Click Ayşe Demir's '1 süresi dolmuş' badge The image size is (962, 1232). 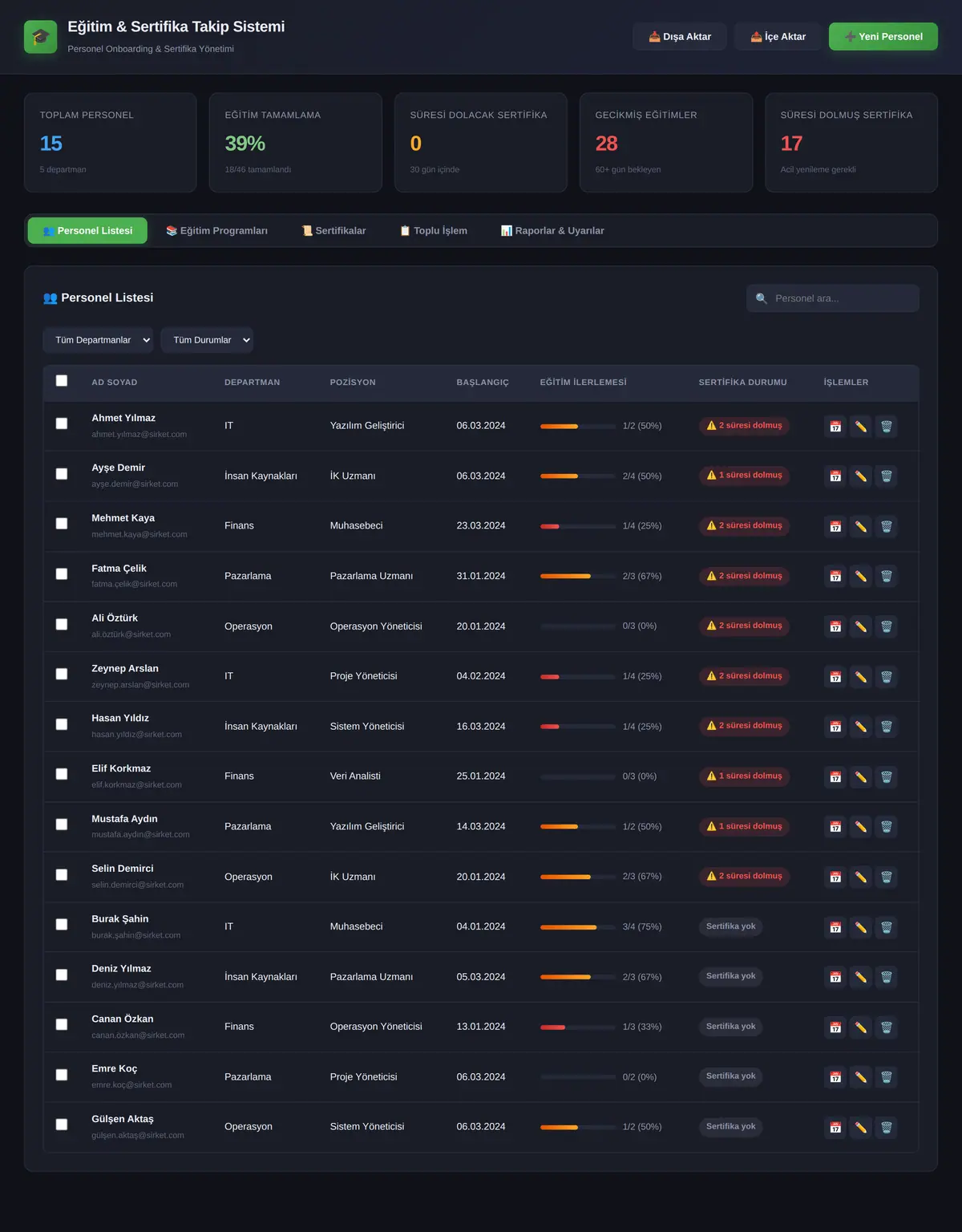point(744,476)
